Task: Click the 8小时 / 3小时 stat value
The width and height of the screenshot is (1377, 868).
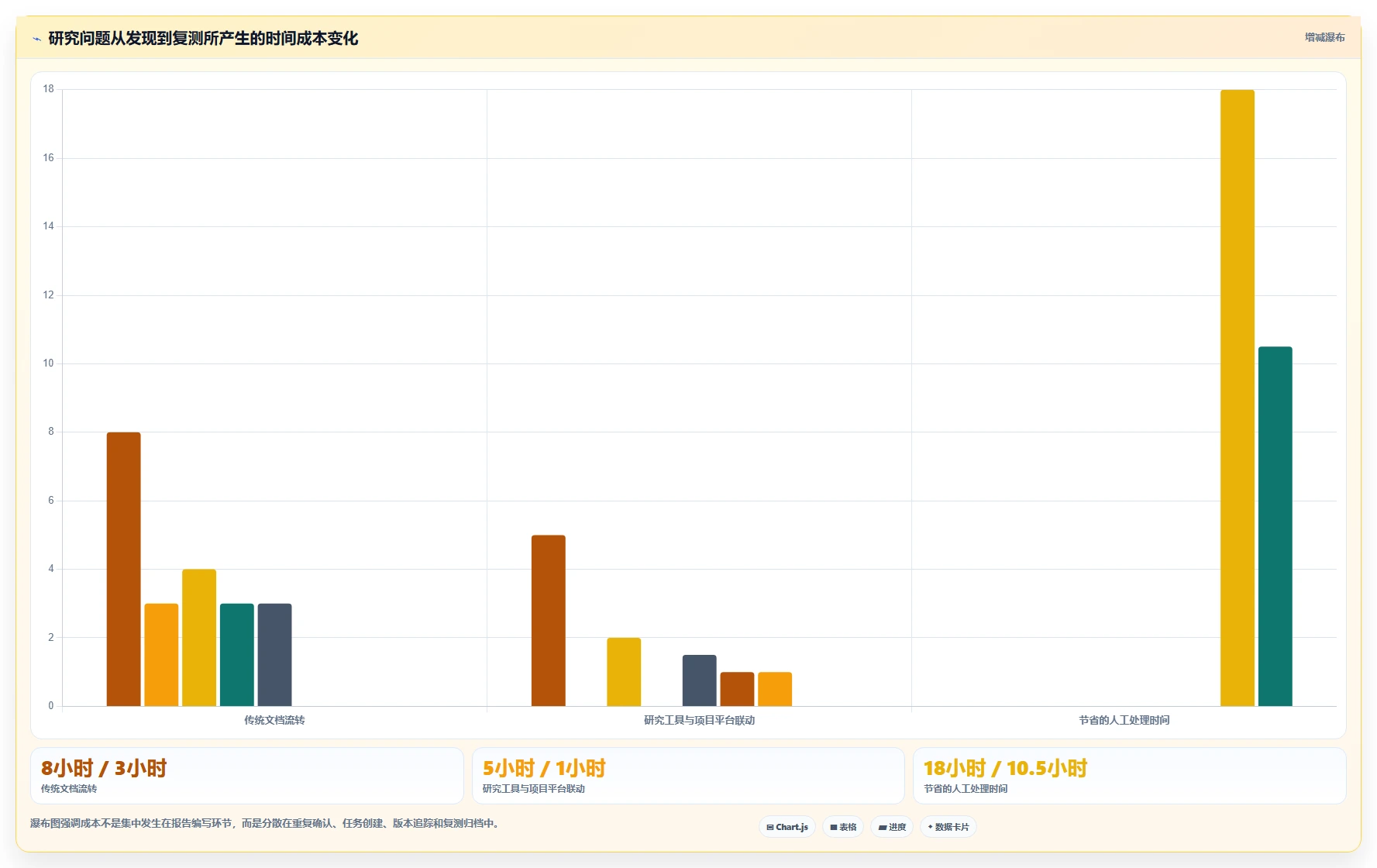Action: tap(104, 768)
